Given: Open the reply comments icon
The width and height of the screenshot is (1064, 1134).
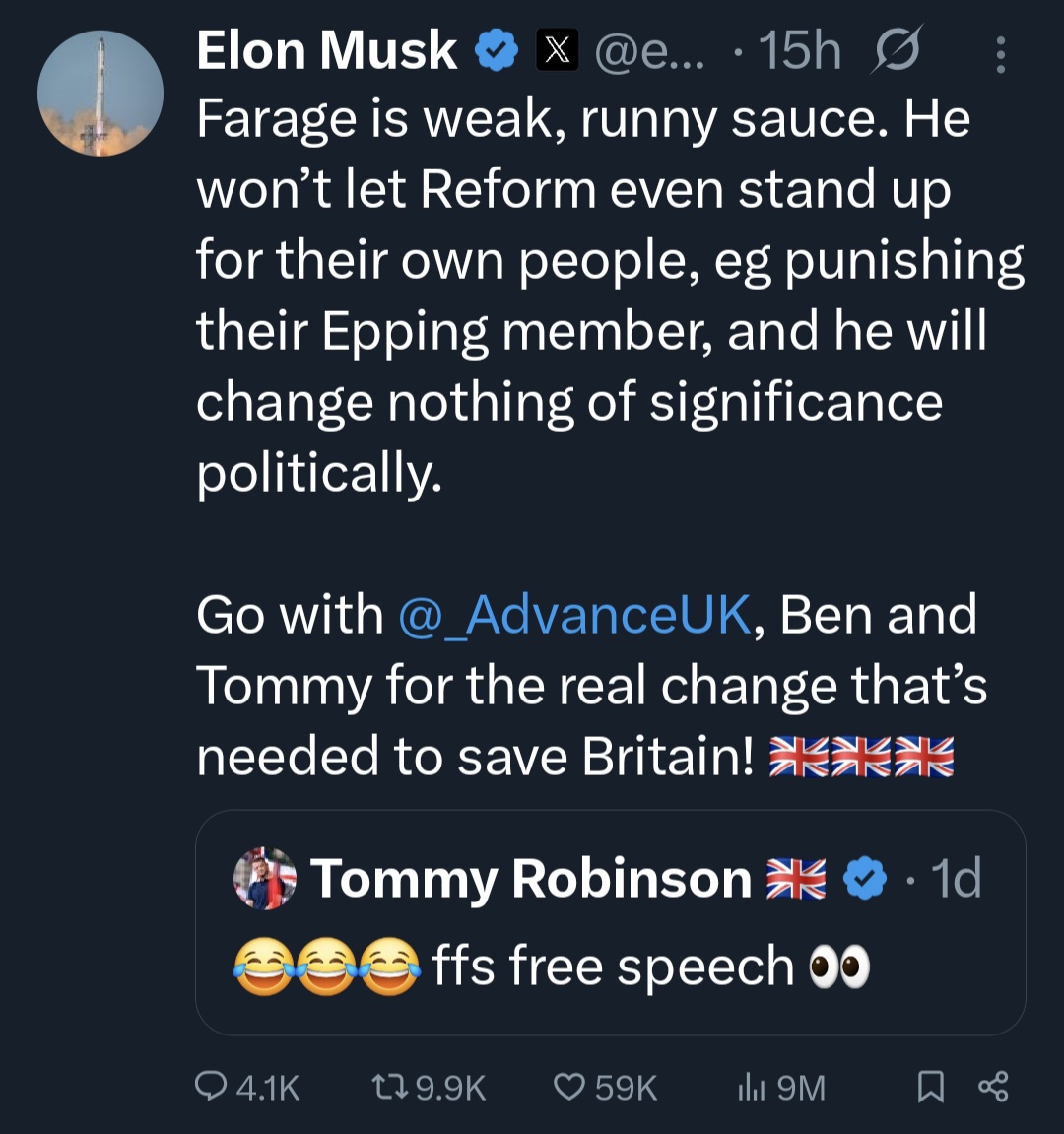Looking at the screenshot, I should point(211,1087).
